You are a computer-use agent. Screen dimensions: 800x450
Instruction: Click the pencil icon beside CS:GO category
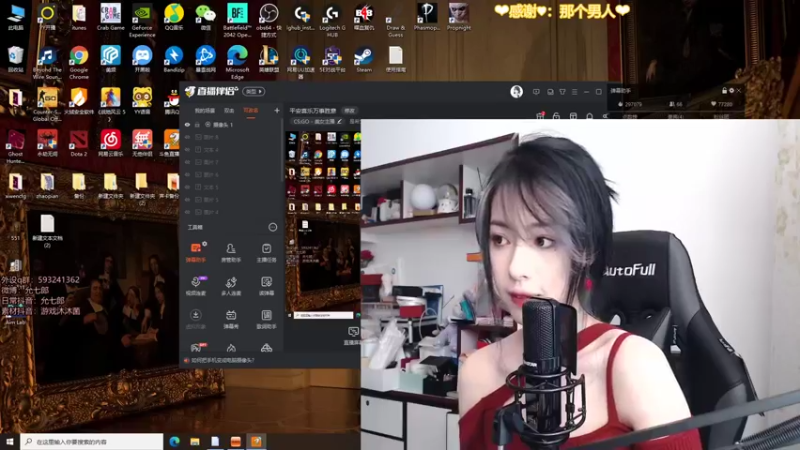point(340,121)
